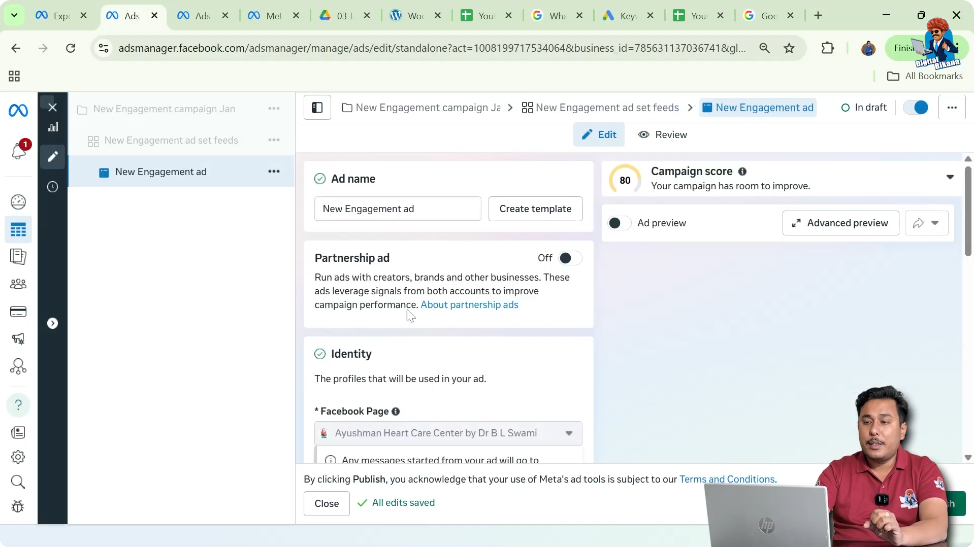The image size is (976, 547).
Task: Click Facebook Page info icon
Action: [395, 411]
